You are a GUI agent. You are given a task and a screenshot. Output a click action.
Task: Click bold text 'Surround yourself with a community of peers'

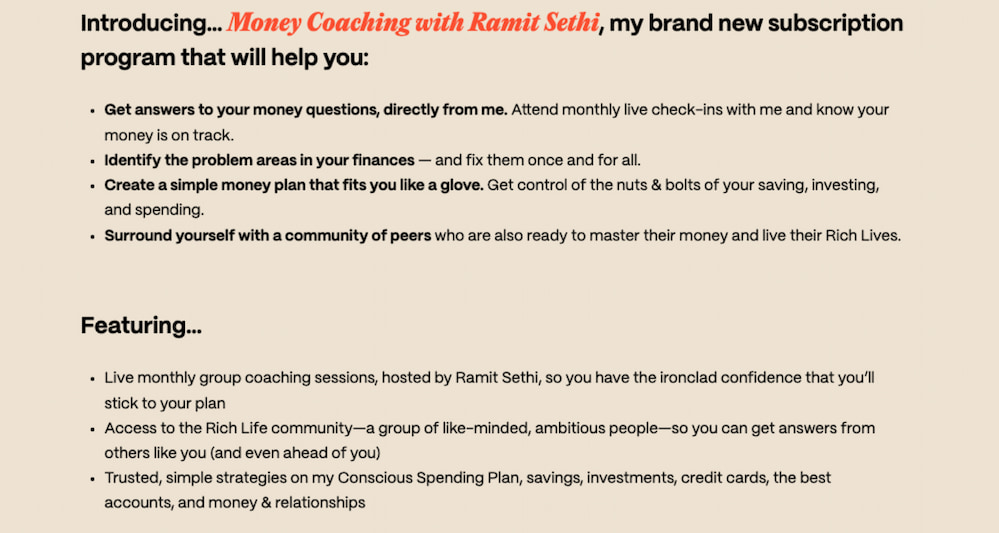click(268, 236)
